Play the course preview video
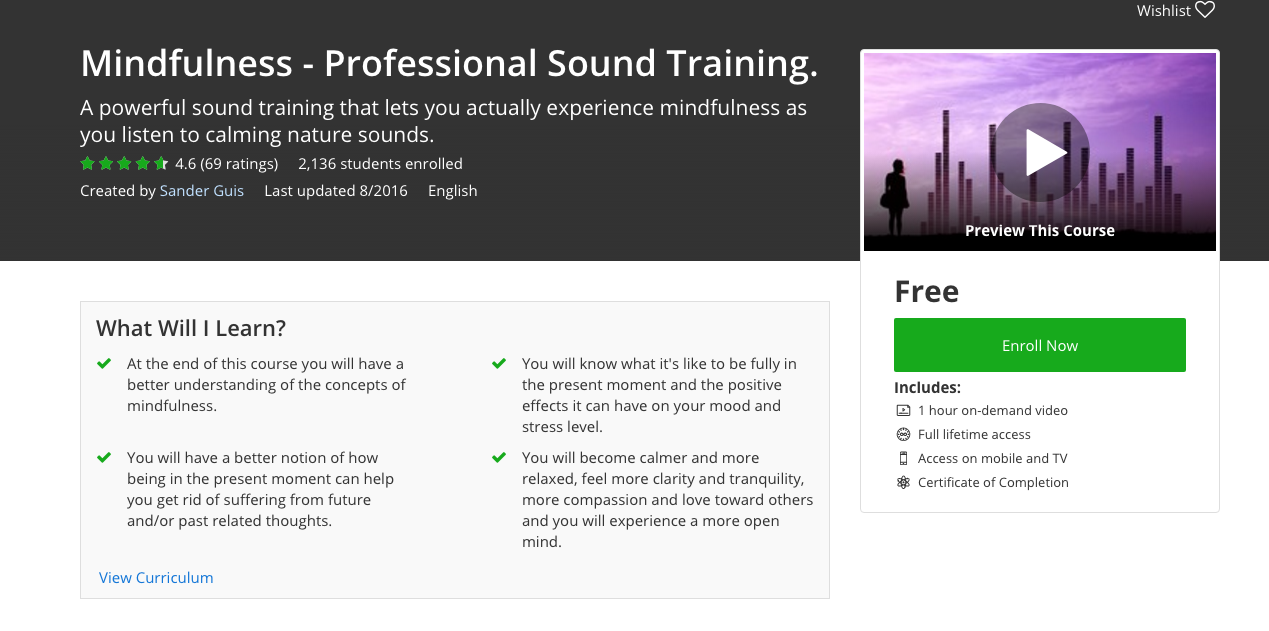This screenshot has height=631, width=1269. [1040, 152]
